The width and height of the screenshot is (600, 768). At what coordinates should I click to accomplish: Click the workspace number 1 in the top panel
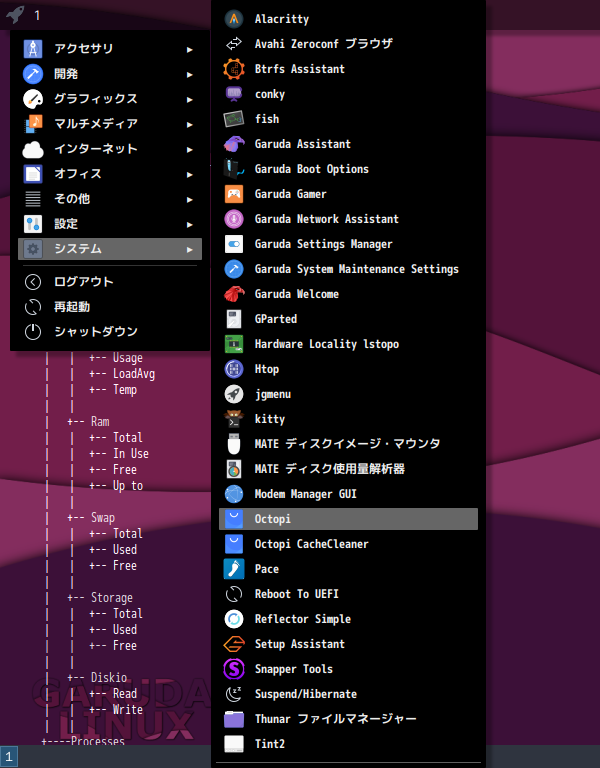37,15
